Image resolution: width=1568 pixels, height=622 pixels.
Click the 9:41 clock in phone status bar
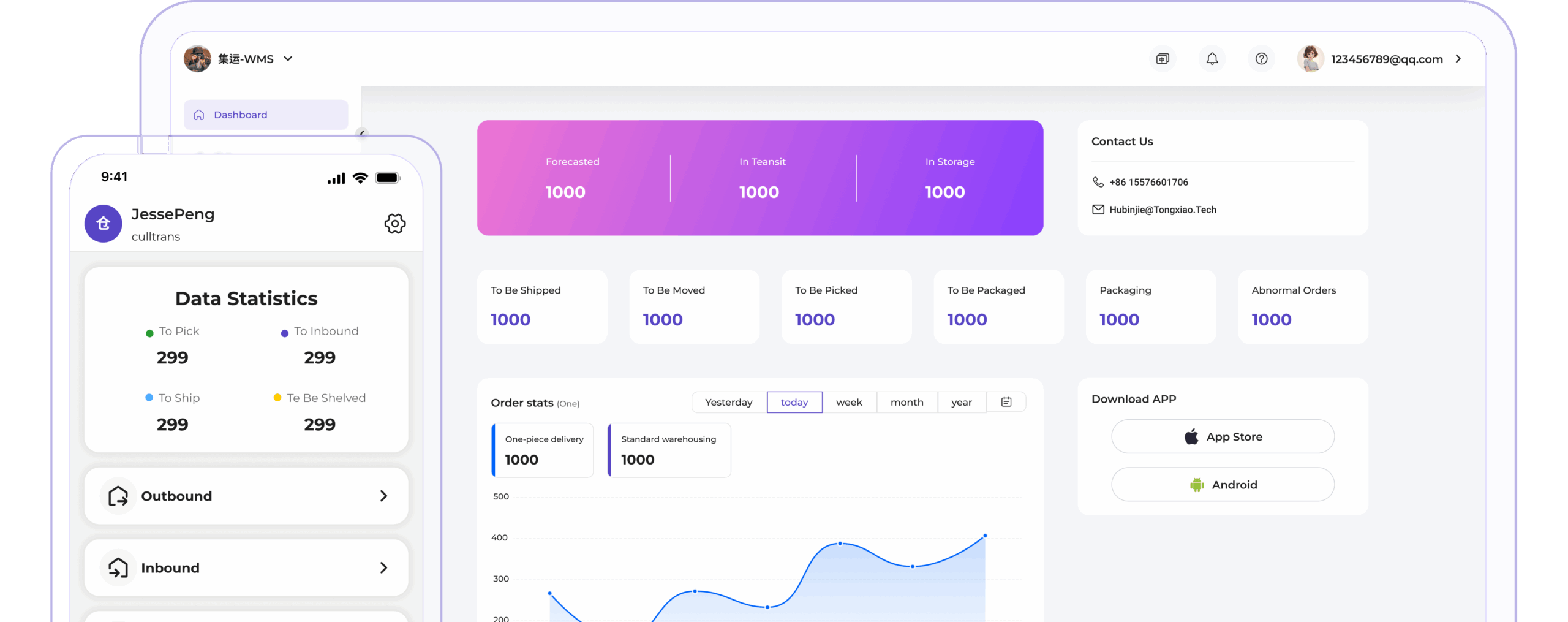114,176
